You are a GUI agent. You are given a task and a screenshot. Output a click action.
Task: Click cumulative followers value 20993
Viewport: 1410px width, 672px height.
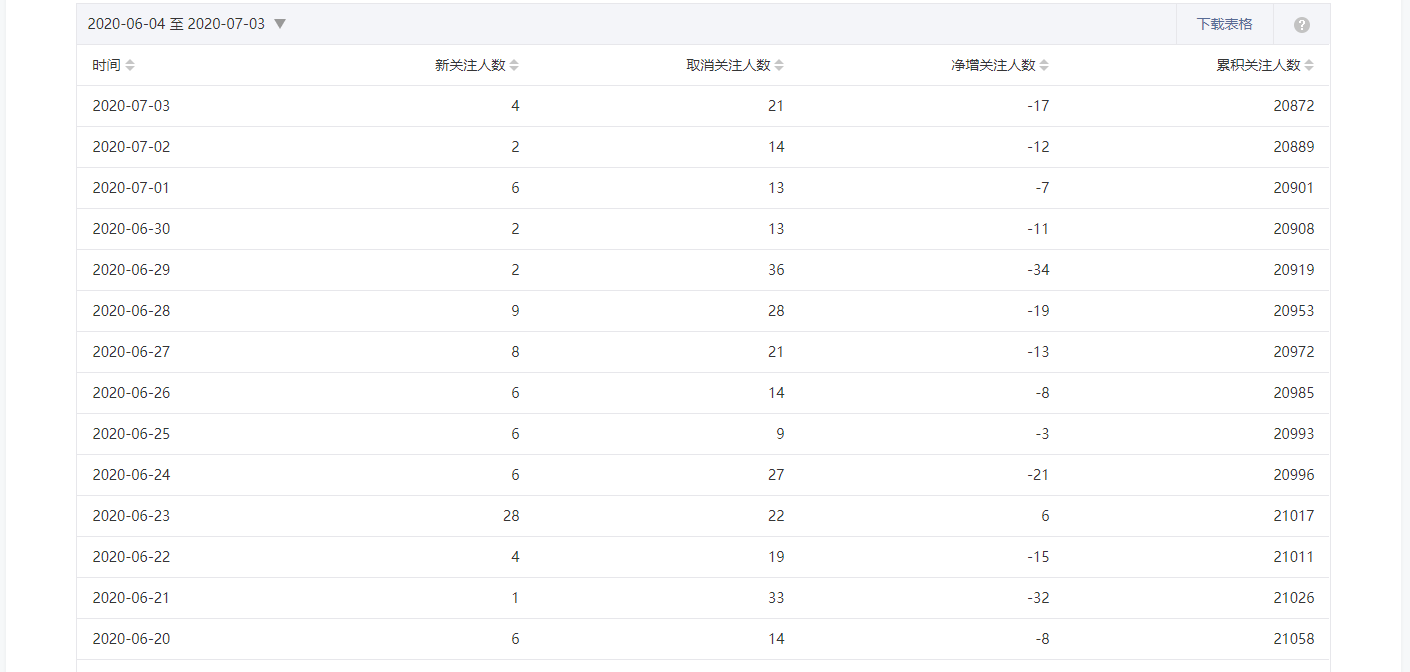(x=1294, y=434)
